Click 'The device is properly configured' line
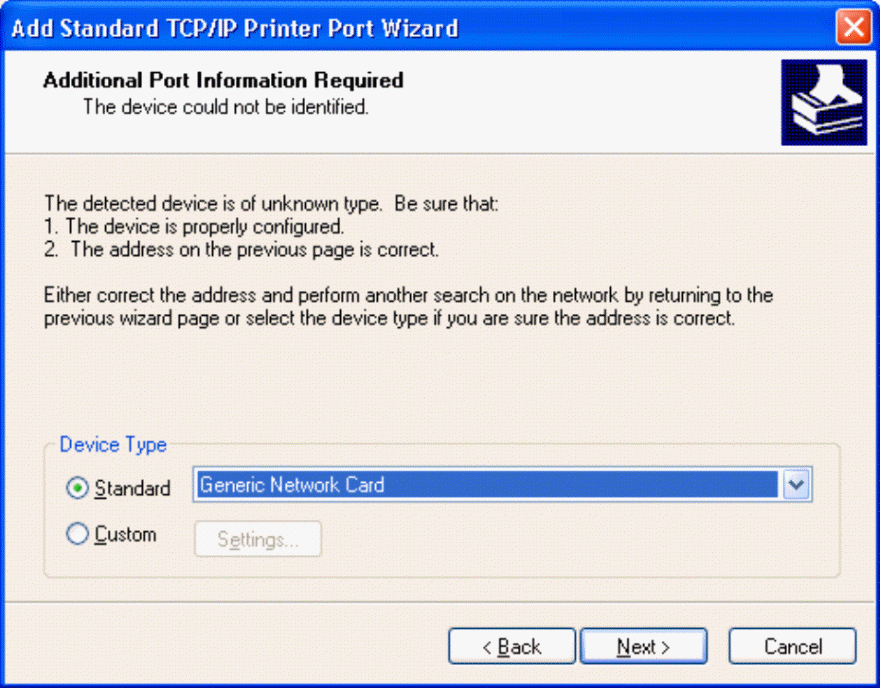 (x=194, y=227)
